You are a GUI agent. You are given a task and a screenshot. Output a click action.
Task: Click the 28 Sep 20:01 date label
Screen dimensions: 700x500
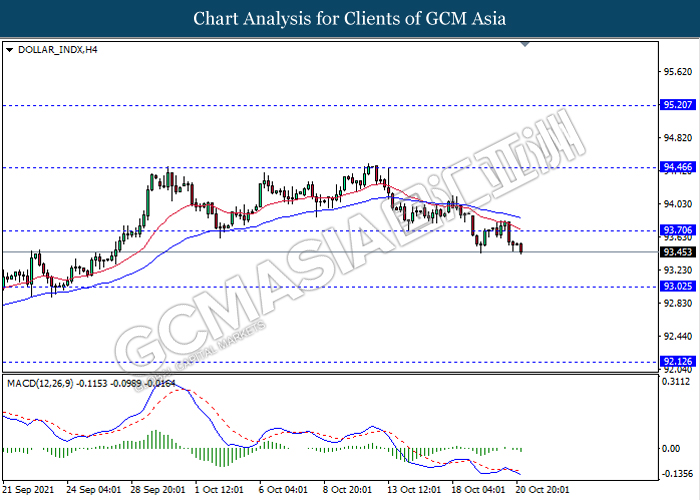point(158,490)
